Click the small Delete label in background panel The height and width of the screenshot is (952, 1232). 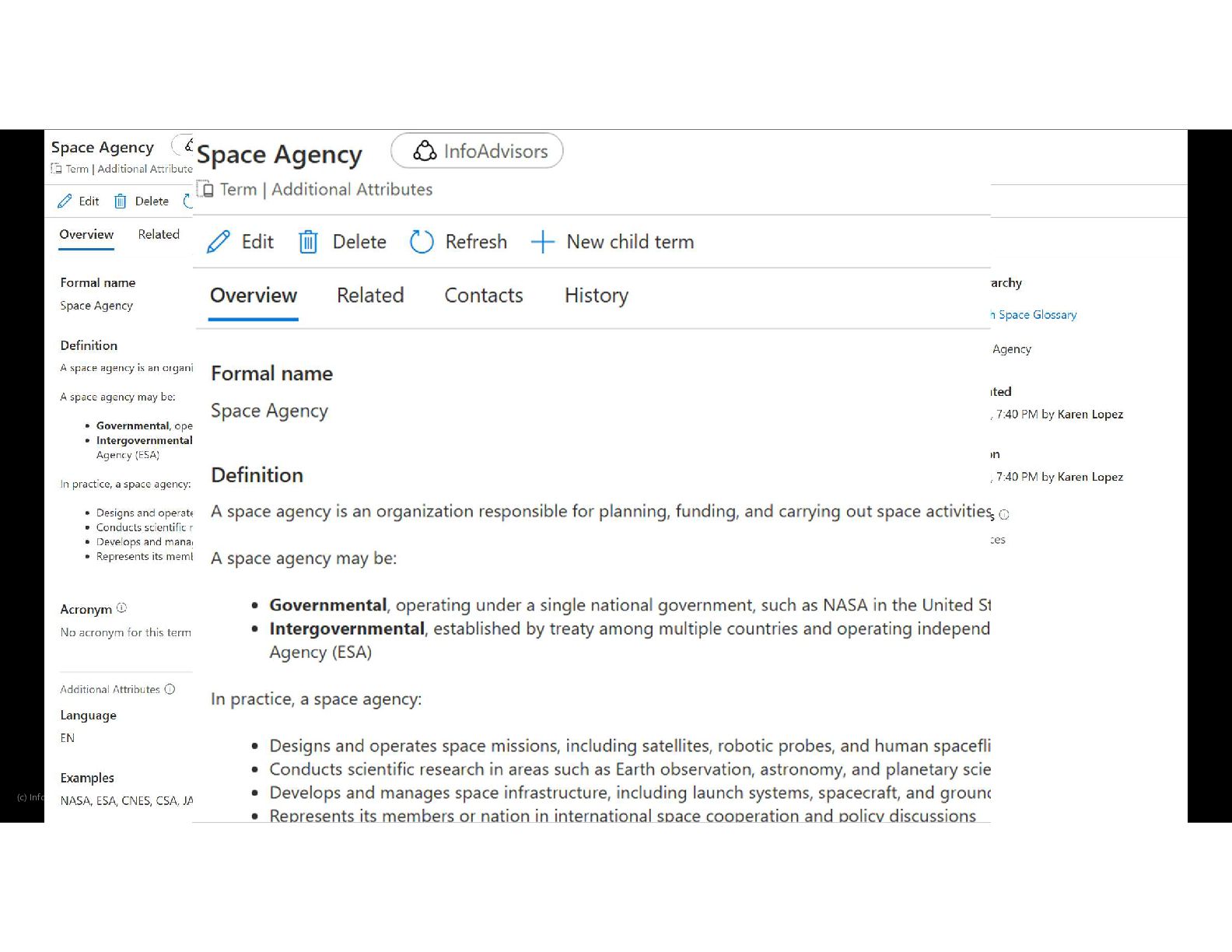tap(152, 201)
